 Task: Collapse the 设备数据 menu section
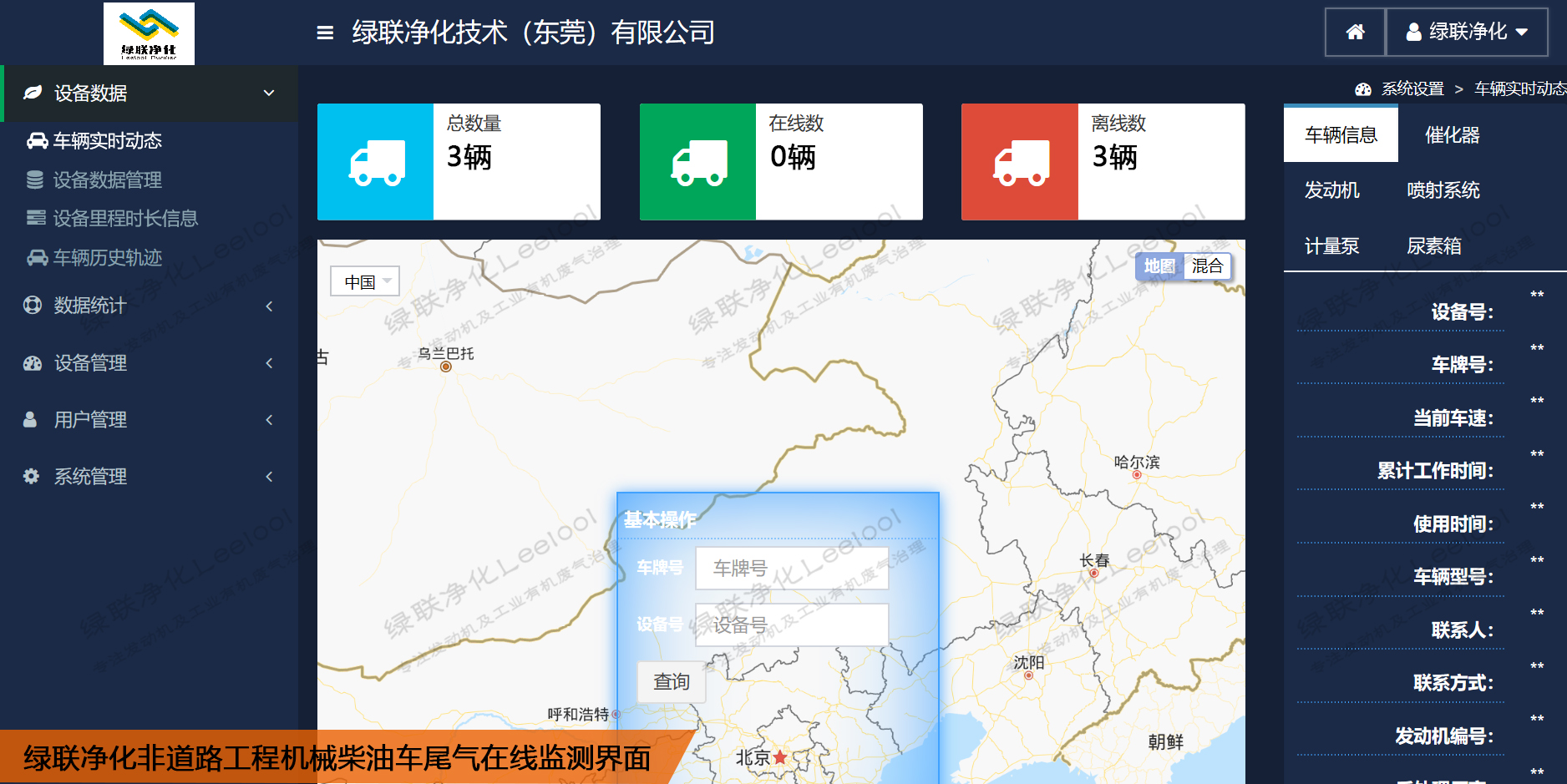pyautogui.click(x=267, y=94)
